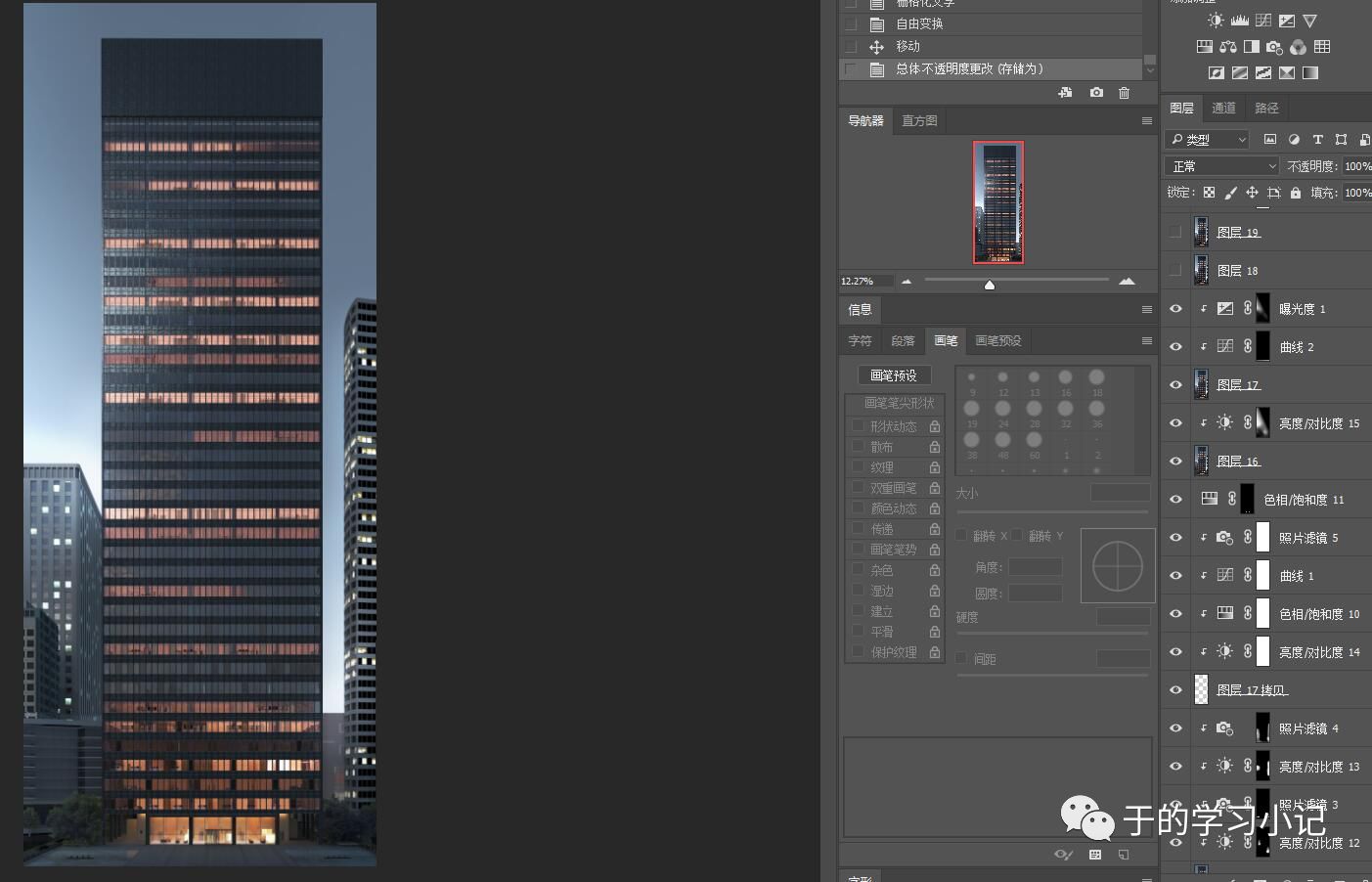This screenshot has width=1372, height=882.
Task: Open the 信息 panel options menu
Action: [x=1146, y=309]
